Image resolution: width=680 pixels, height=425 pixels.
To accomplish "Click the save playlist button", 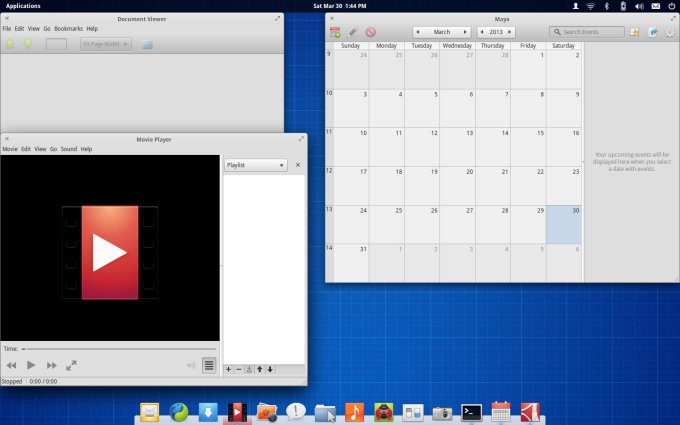I will click(x=249, y=369).
